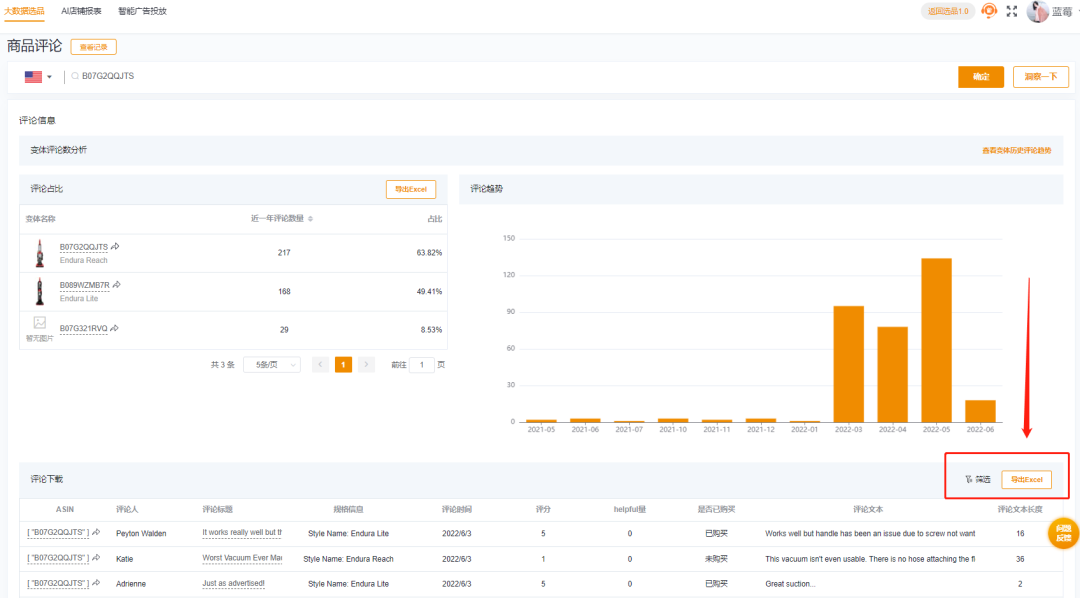Open the B07G2QQJTS variant link
The width and height of the screenshot is (1080, 598).
(83, 247)
